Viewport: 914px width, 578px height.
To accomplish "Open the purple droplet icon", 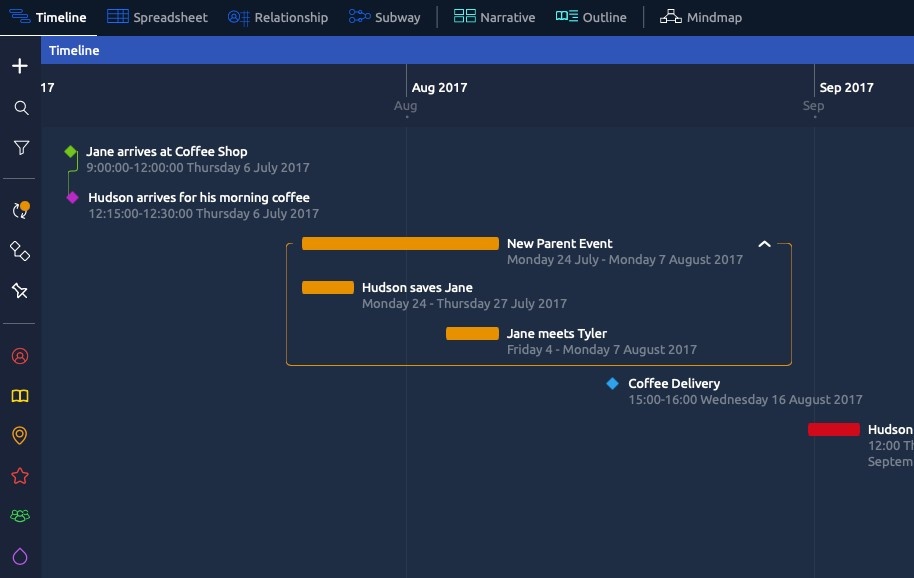I will pos(20,556).
